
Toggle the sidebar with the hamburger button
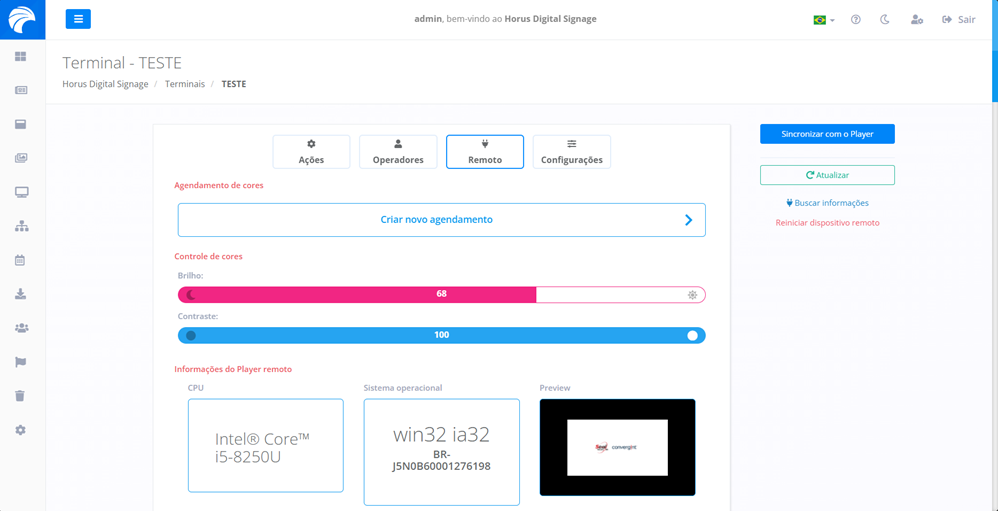pos(78,19)
